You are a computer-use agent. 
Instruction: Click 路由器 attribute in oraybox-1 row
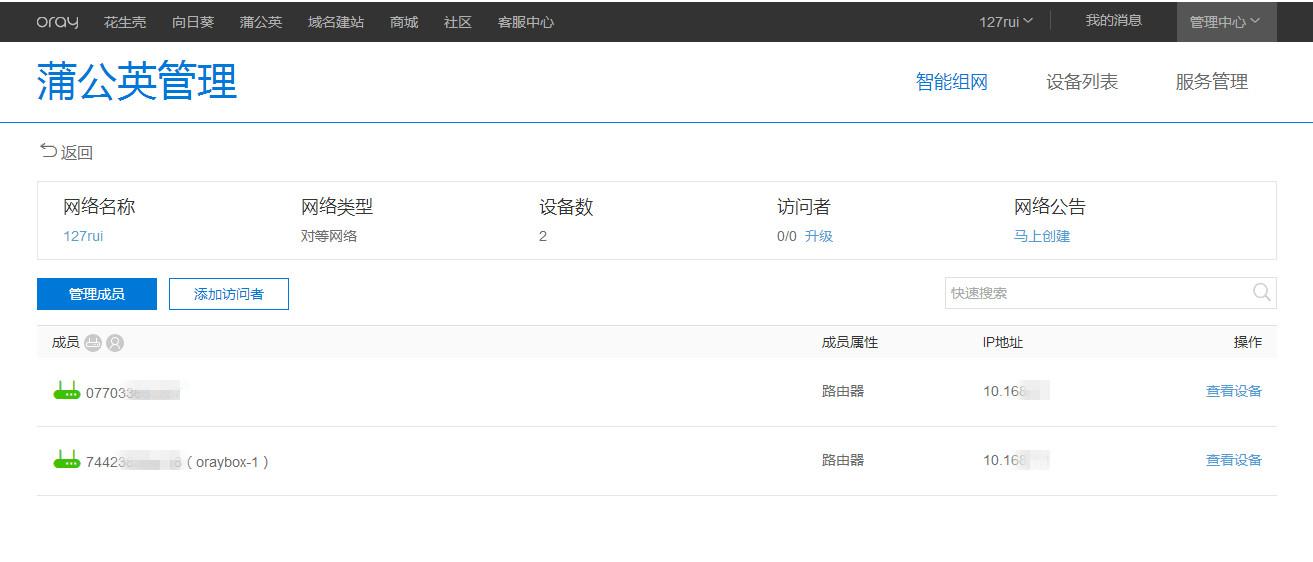(843, 460)
